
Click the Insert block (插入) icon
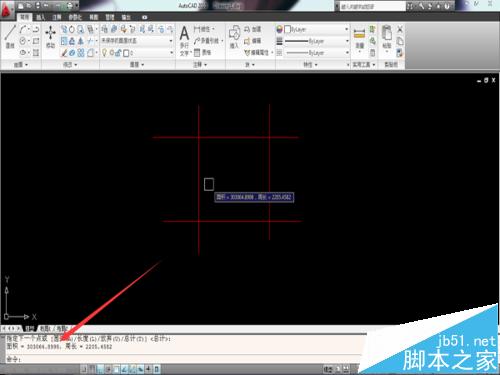point(234,37)
